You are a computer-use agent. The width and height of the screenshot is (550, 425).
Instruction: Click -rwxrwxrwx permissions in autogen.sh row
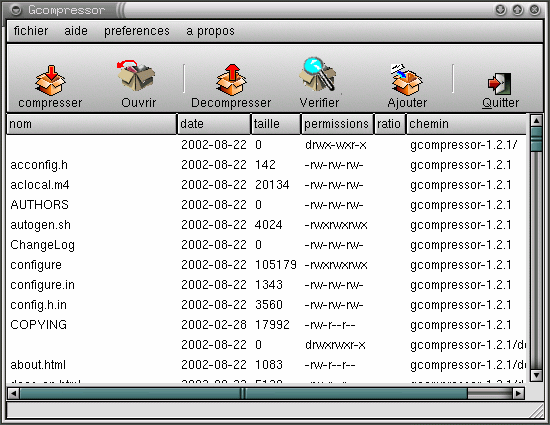[x=336, y=225]
